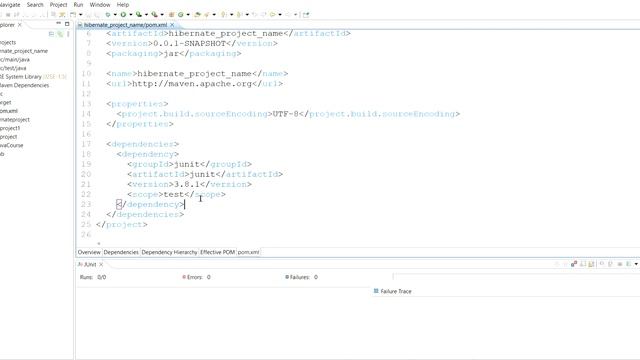640x360 pixels.
Task: Click Rerun Test icon in JUnit view
Action: click(602, 264)
